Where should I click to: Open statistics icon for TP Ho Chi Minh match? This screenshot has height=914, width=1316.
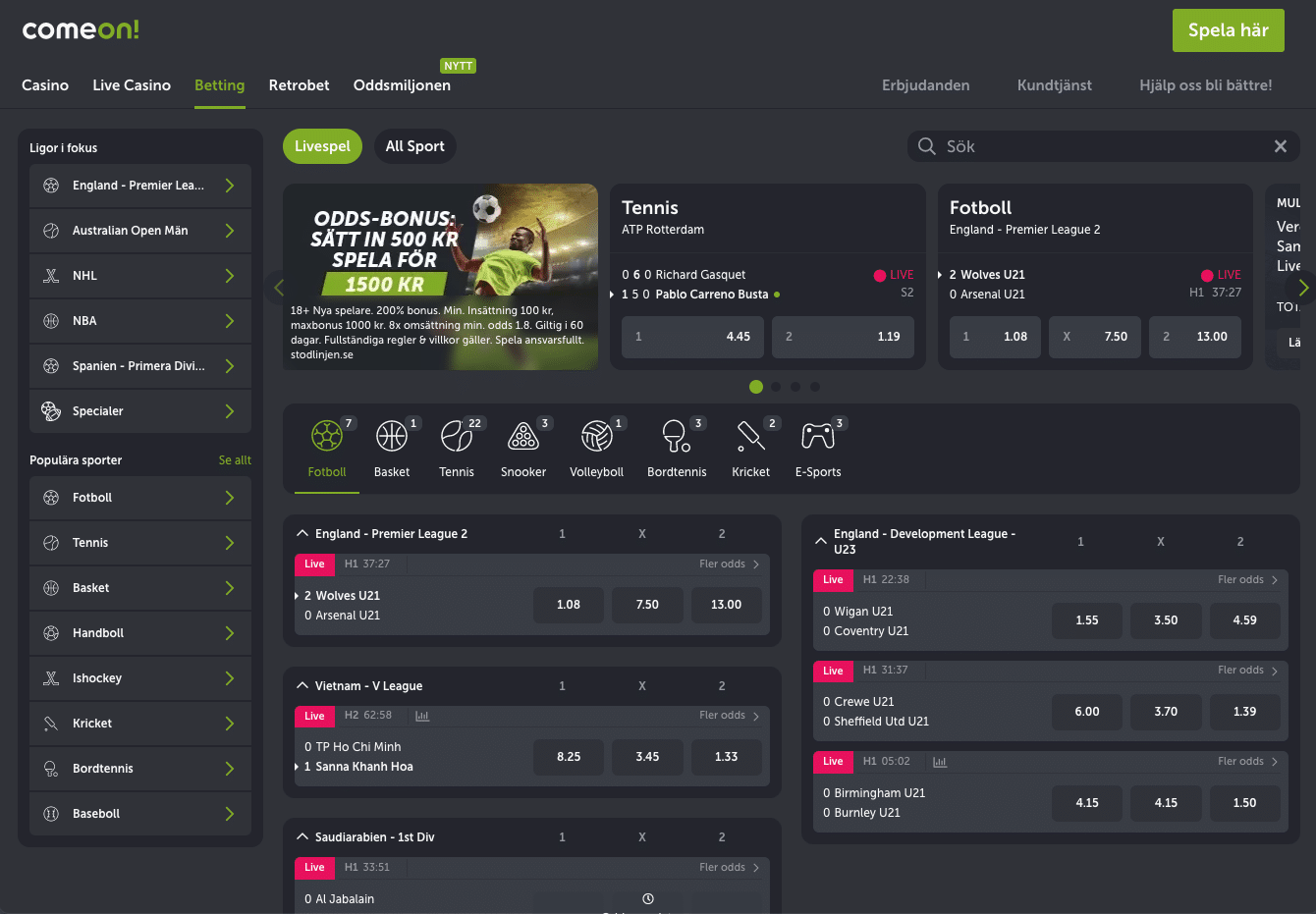(422, 716)
